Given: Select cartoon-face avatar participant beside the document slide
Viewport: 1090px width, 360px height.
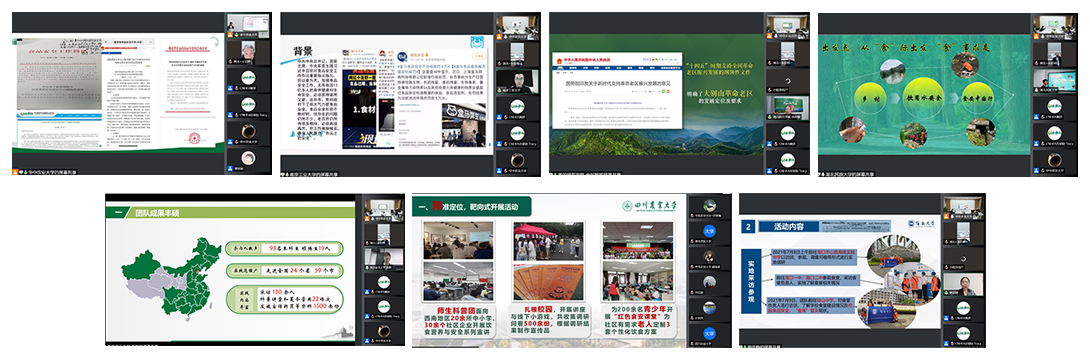Looking at the screenshot, I should [249, 158].
